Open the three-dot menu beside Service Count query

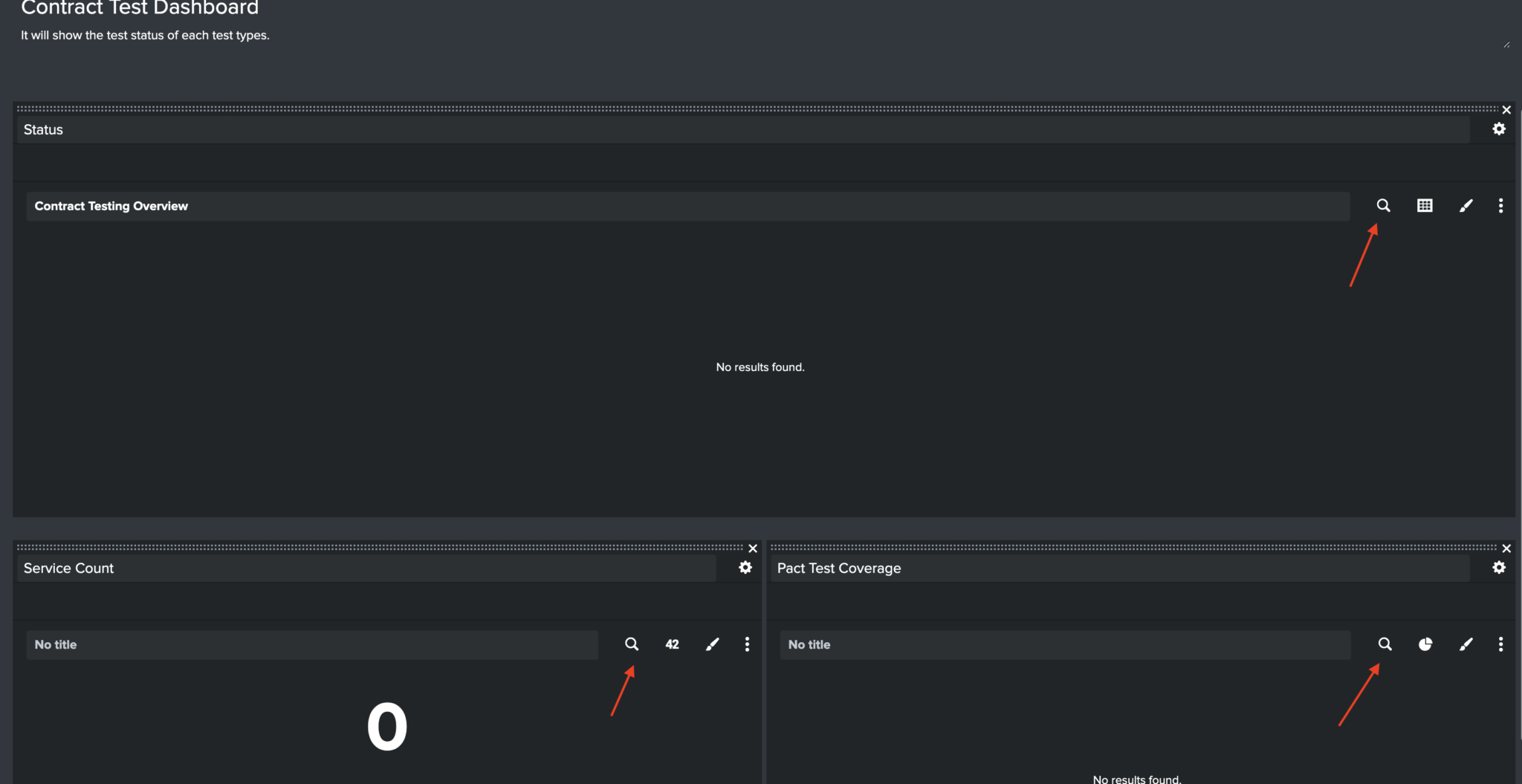(x=747, y=644)
